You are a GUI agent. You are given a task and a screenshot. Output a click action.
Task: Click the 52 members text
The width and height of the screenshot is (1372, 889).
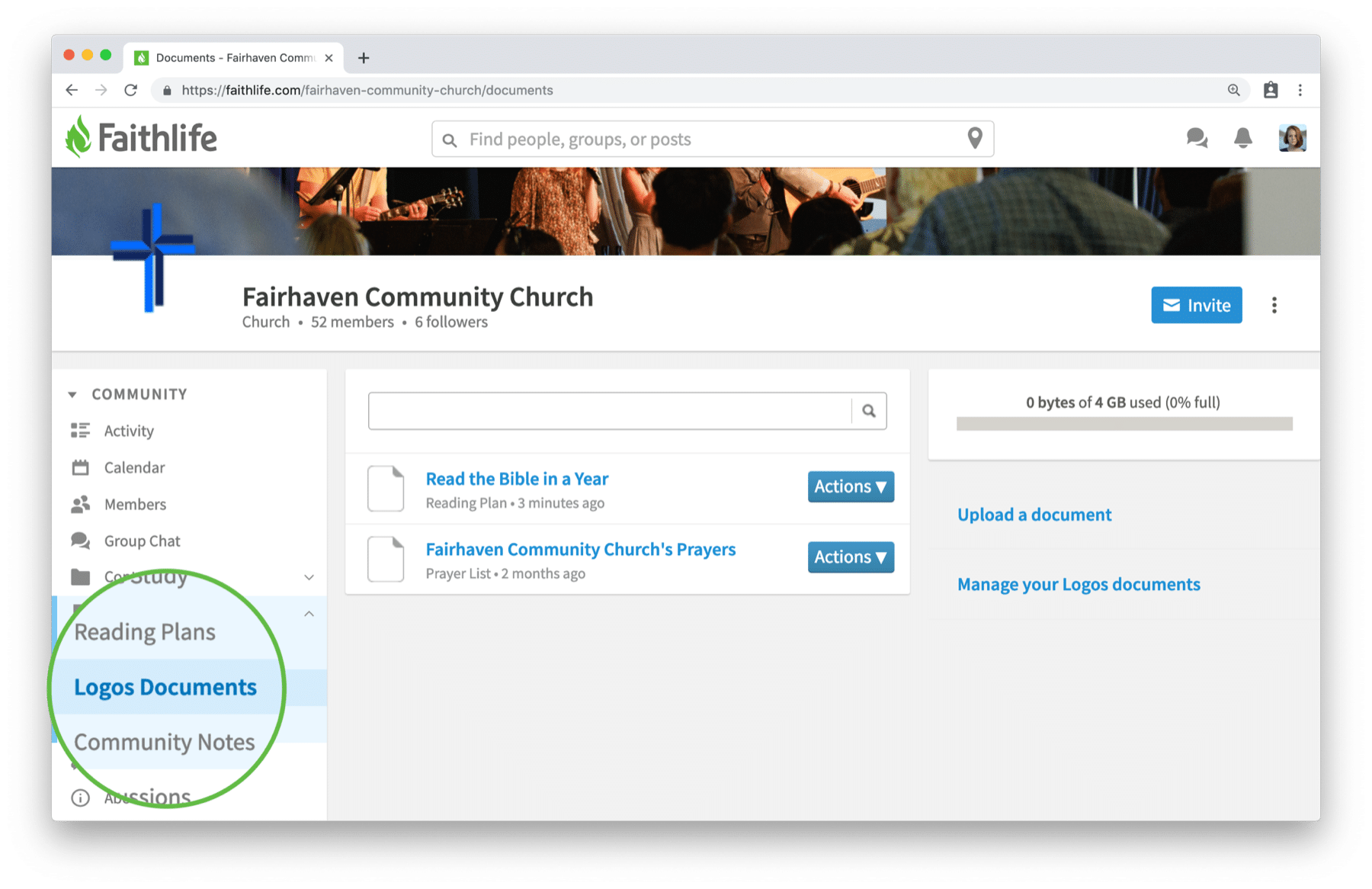(352, 322)
